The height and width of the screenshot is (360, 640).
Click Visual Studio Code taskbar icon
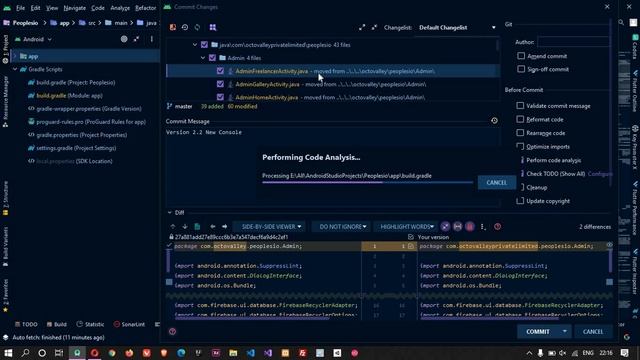(251, 353)
